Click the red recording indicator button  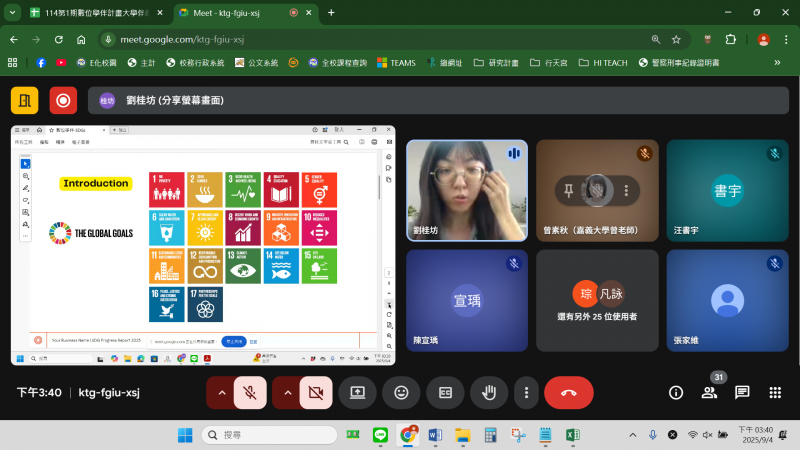(64, 100)
